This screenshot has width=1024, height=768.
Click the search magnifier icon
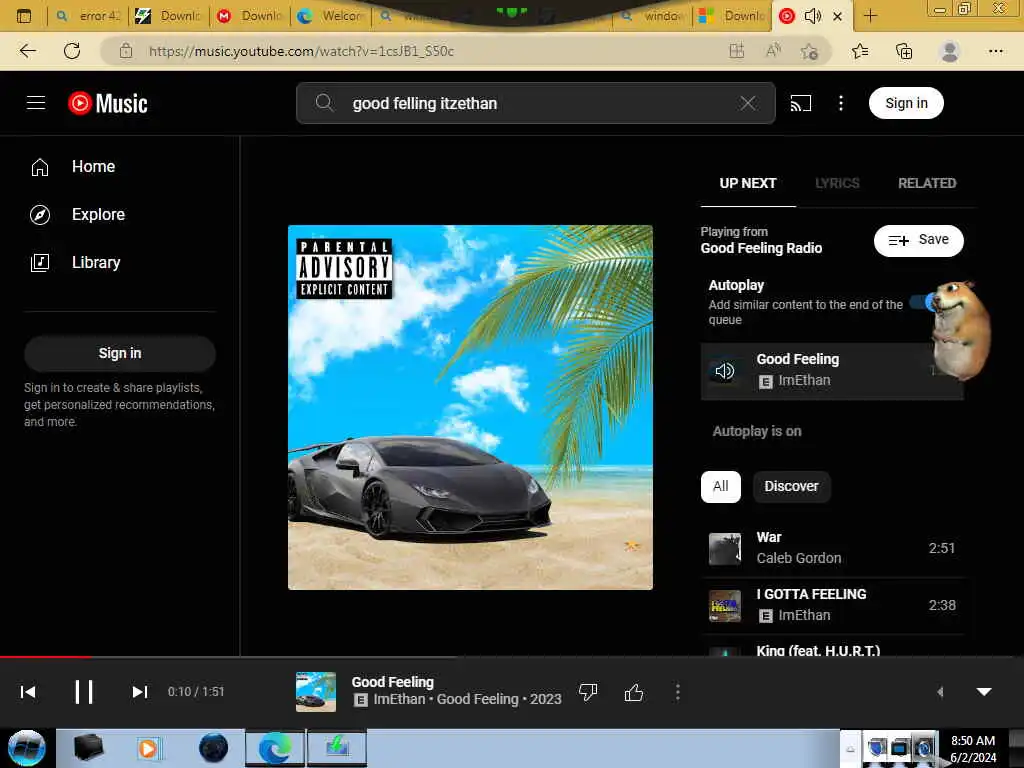click(324, 103)
